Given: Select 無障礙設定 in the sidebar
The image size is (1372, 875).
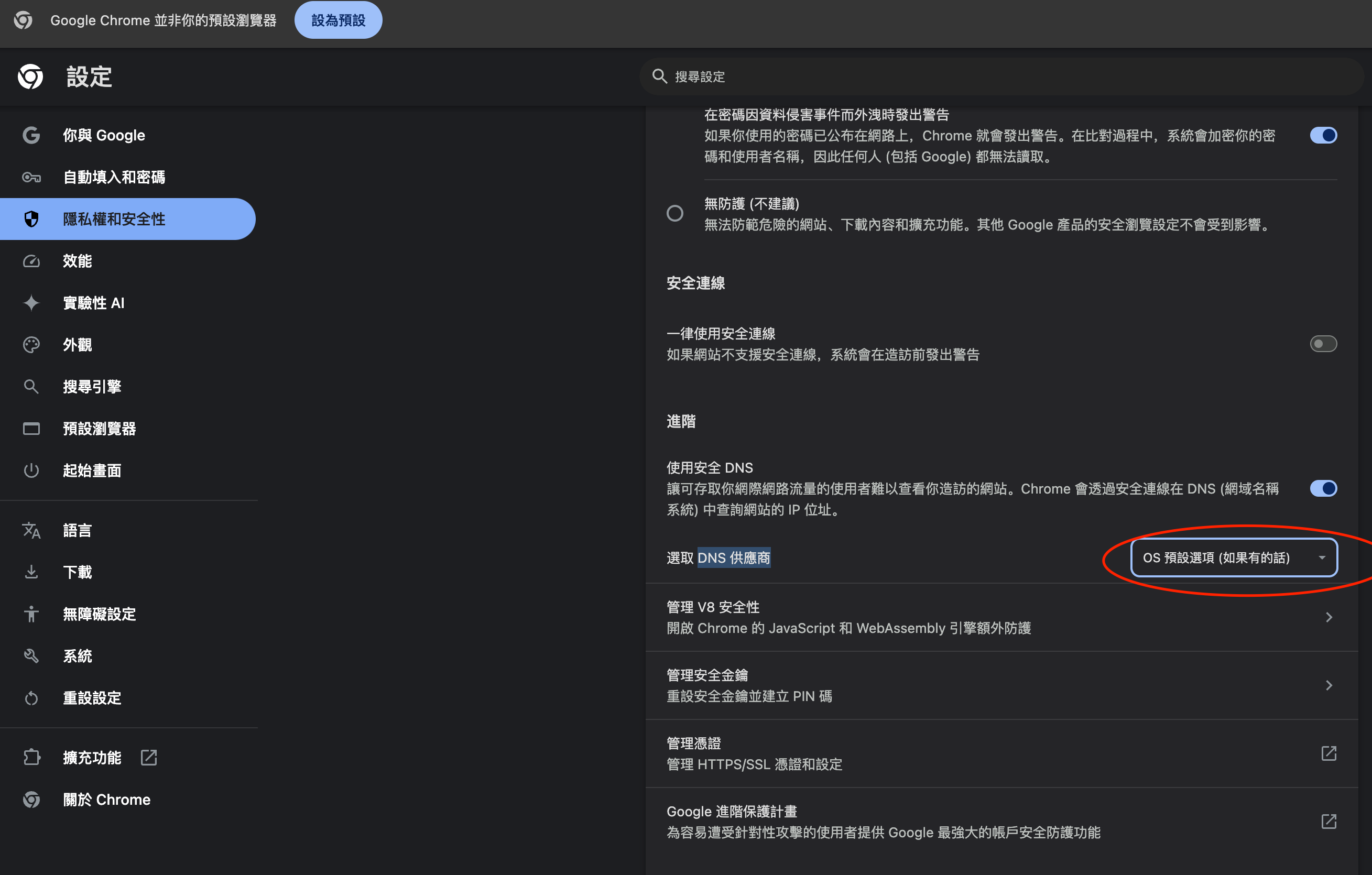Looking at the screenshot, I should tap(128, 614).
